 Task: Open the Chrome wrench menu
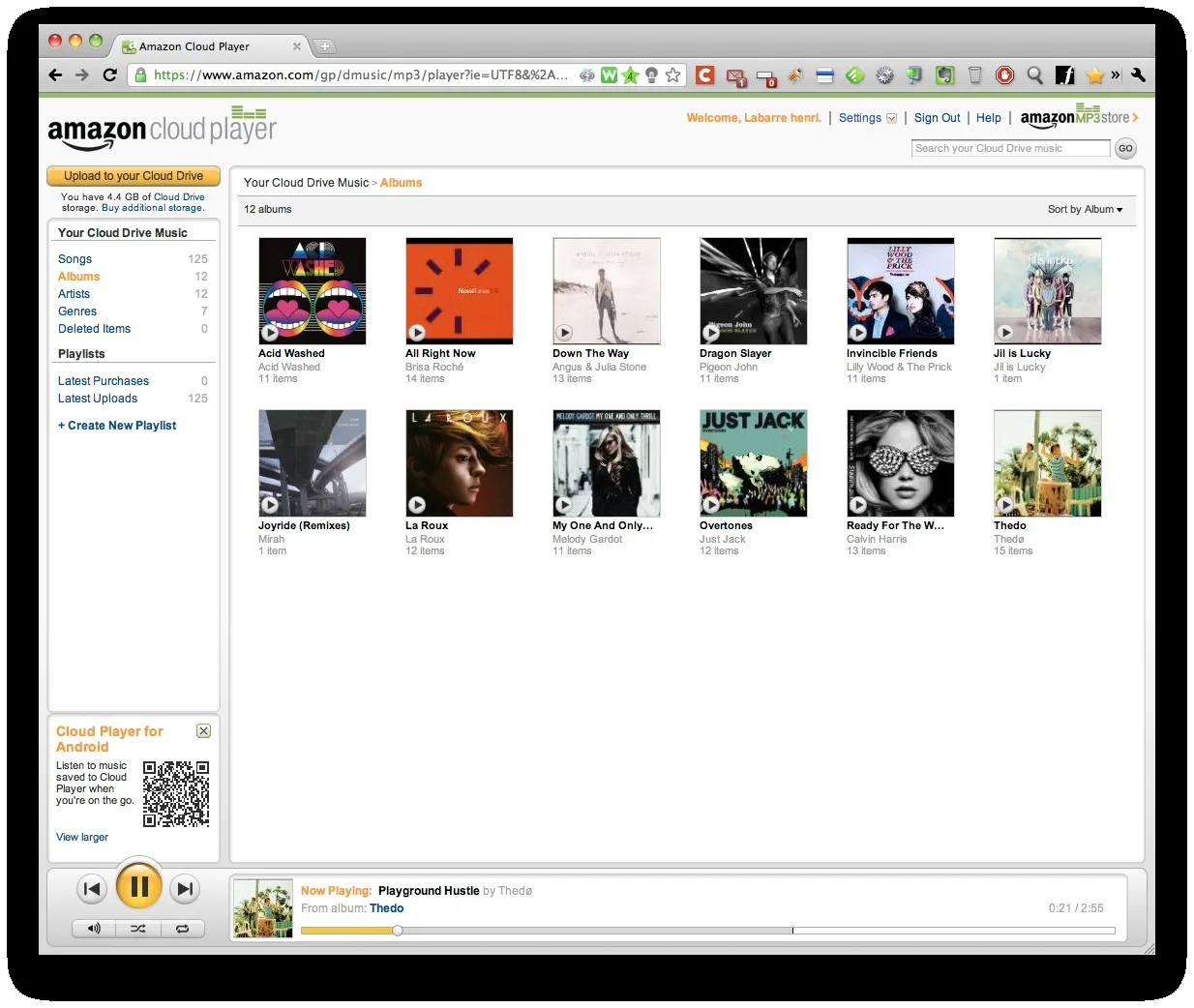pos(1138,74)
